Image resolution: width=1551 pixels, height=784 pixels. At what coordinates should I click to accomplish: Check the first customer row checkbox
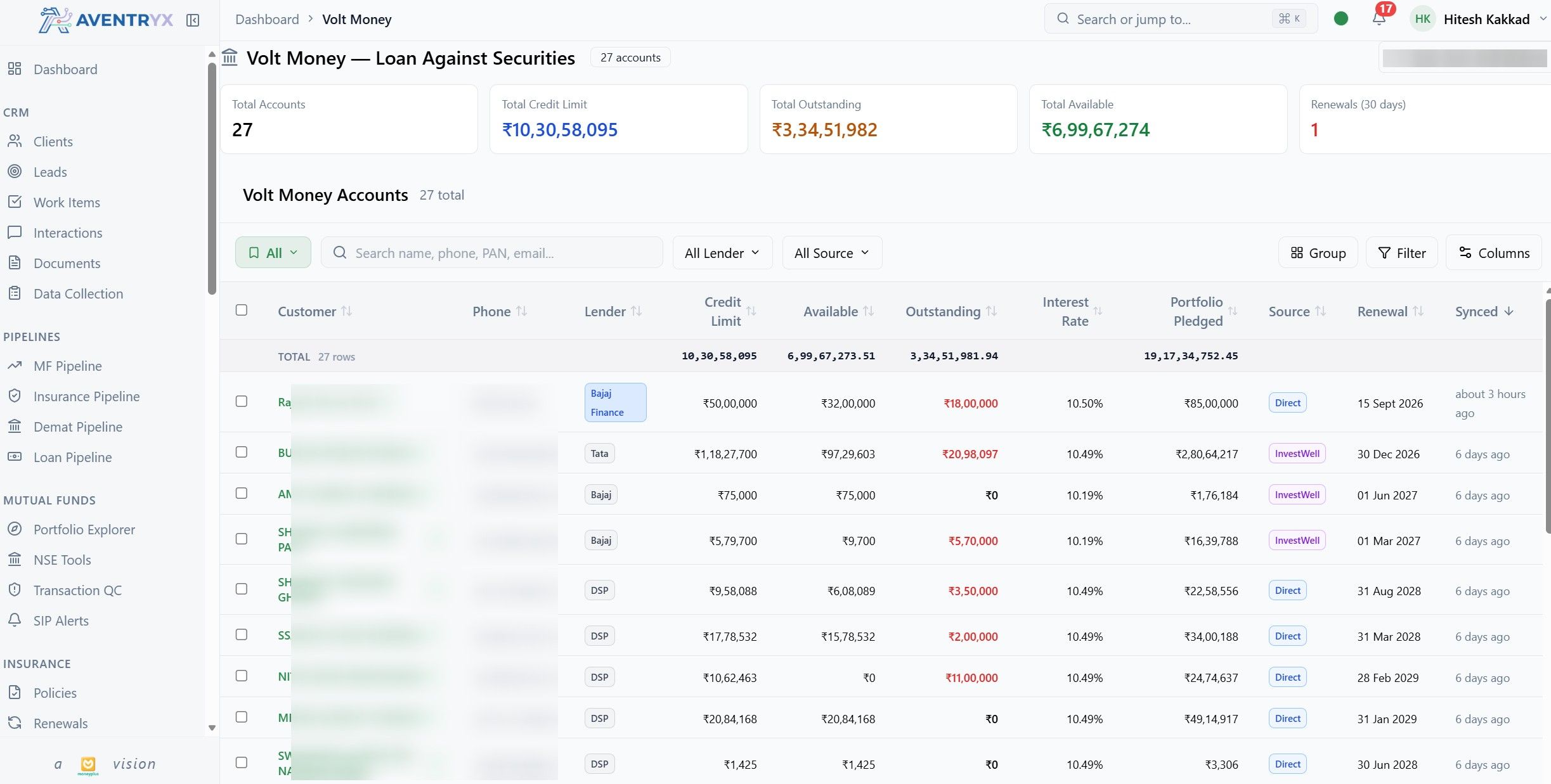coord(242,402)
